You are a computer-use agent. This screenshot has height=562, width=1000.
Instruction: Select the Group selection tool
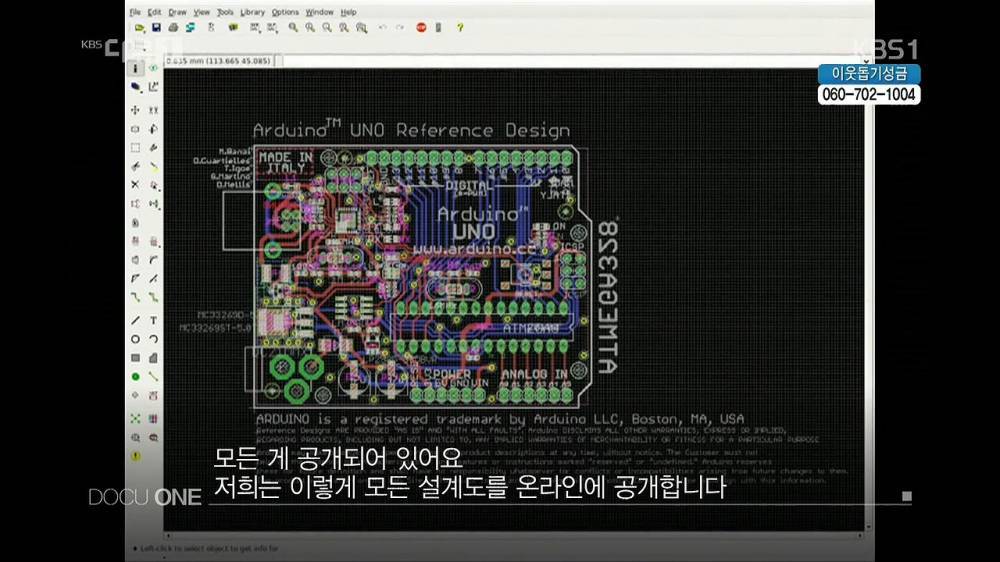[x=135, y=147]
